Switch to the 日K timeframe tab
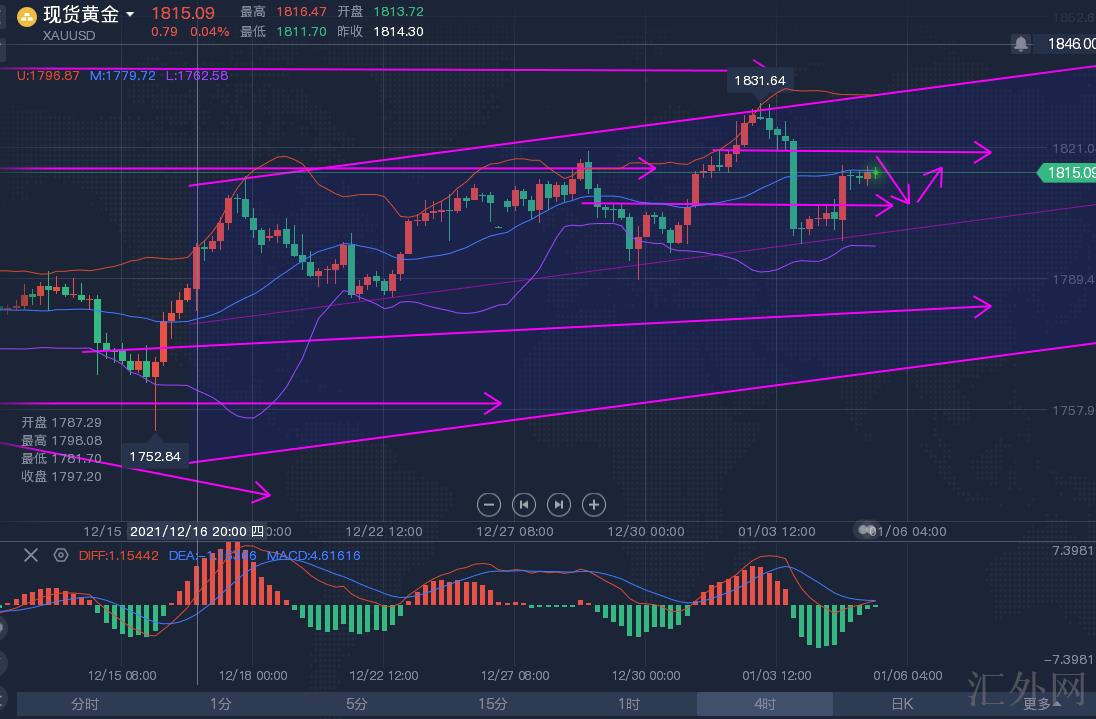The height and width of the screenshot is (719, 1096). click(902, 704)
